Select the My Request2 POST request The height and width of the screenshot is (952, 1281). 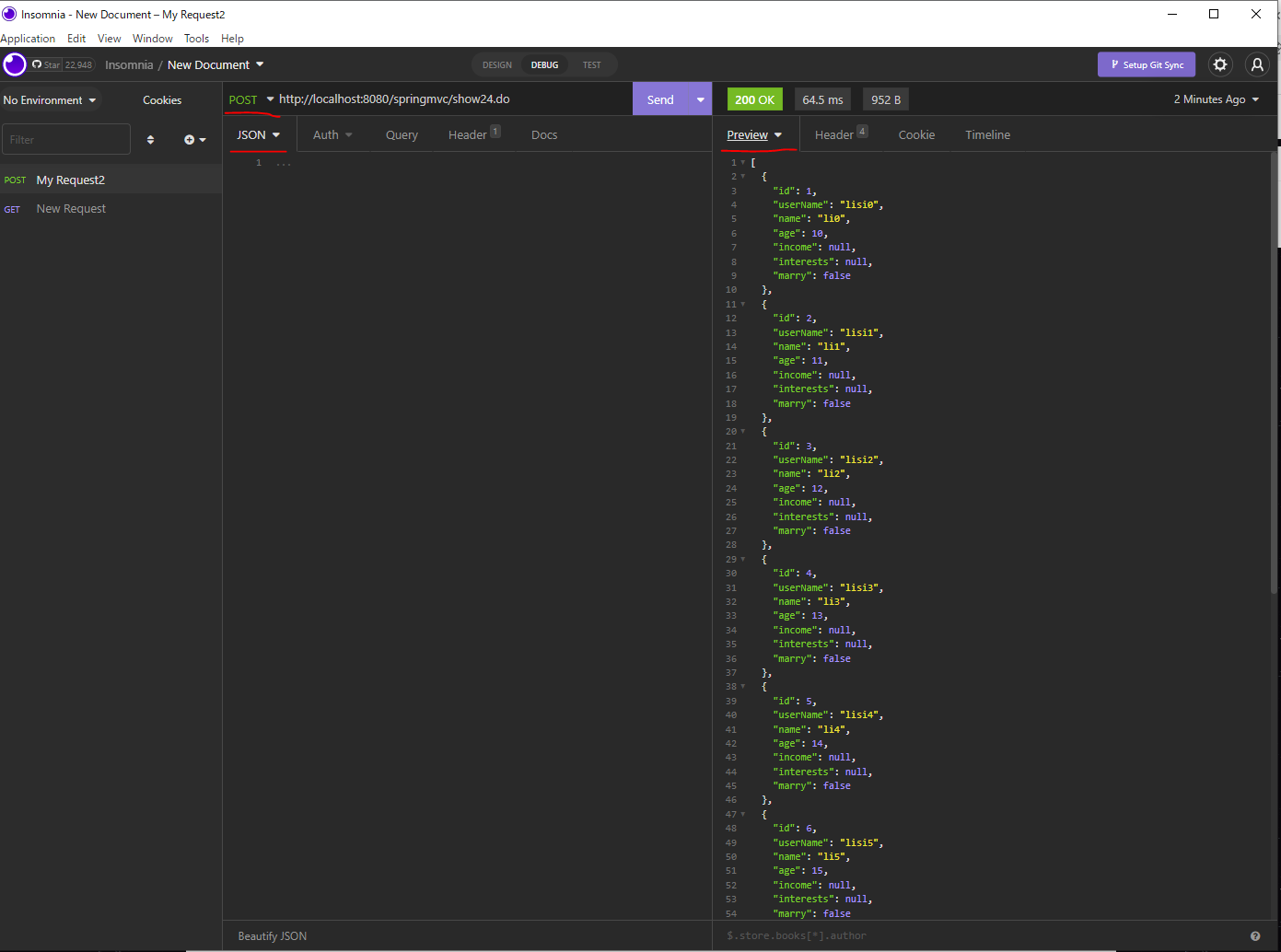click(111, 180)
